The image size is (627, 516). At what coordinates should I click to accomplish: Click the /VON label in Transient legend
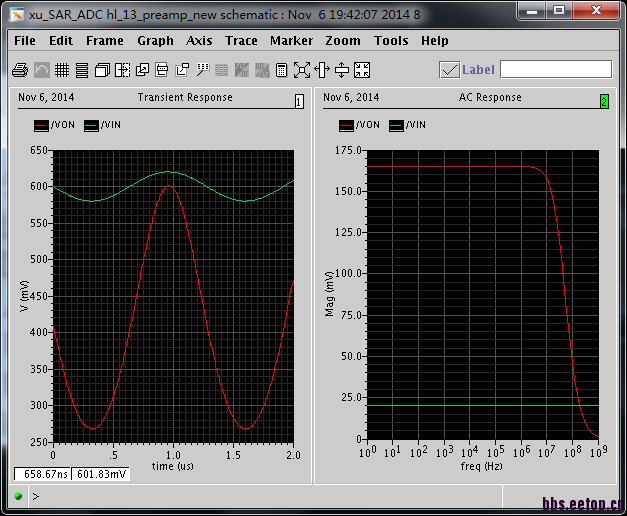(63, 125)
